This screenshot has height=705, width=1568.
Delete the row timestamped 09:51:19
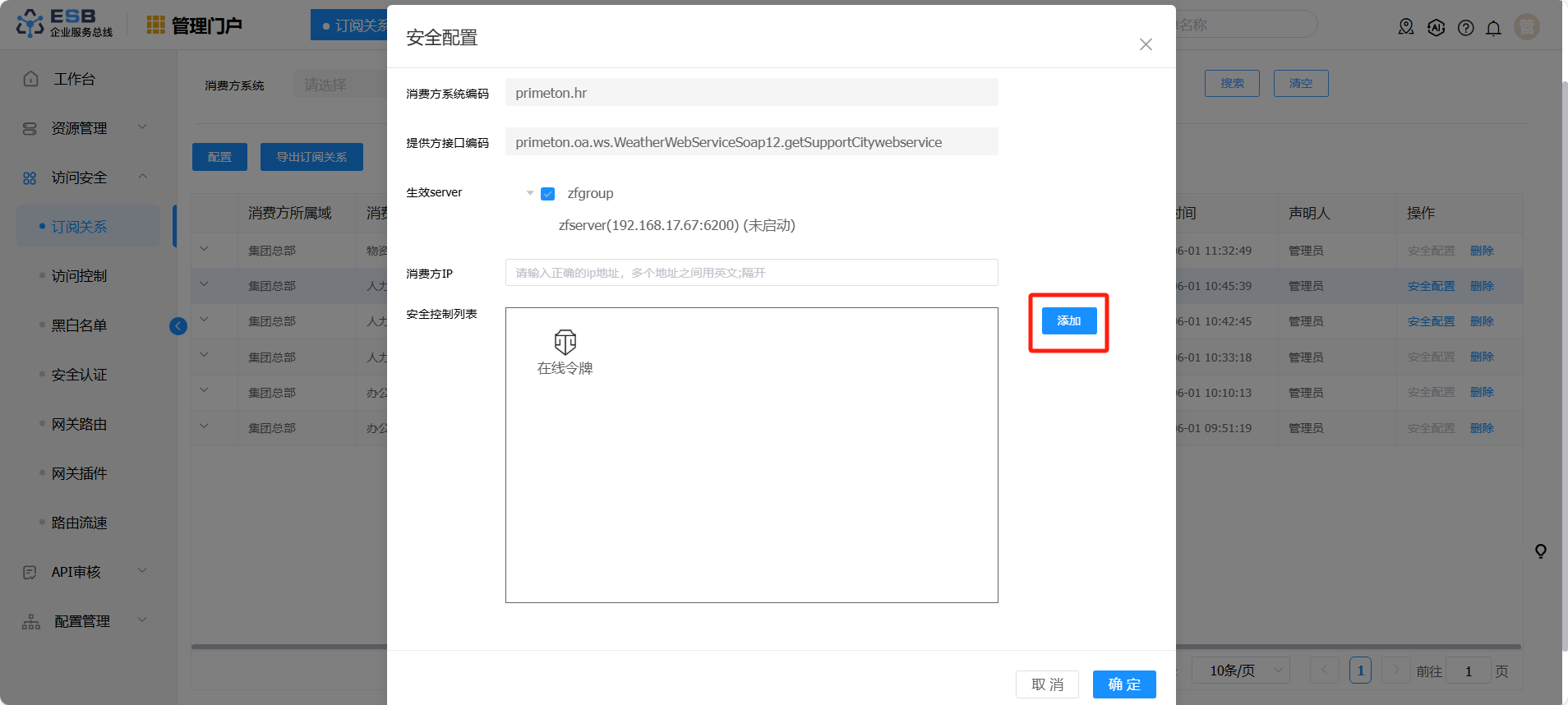(x=1482, y=428)
